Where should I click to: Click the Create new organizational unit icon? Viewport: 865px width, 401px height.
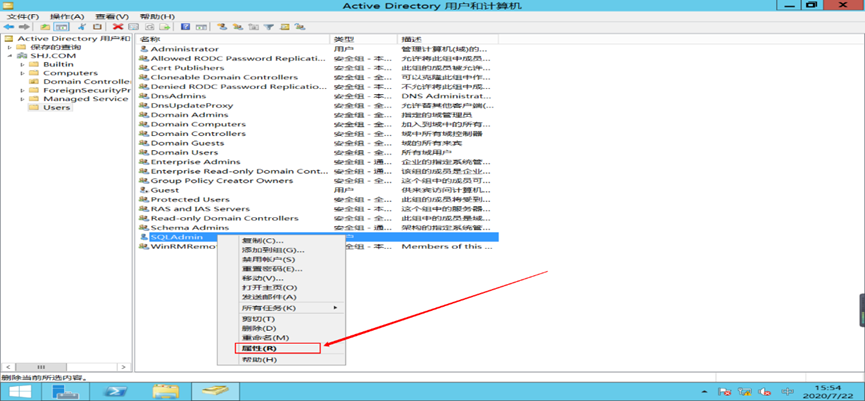pos(253,26)
